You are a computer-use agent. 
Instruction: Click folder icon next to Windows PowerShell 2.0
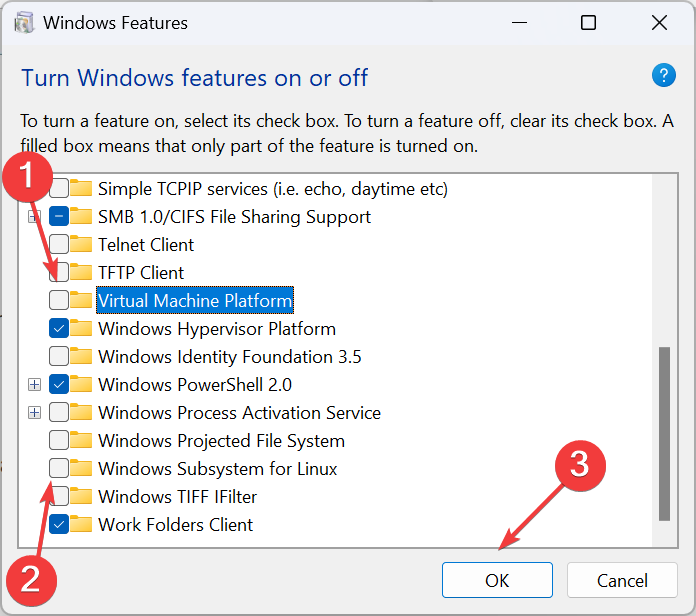(82, 384)
